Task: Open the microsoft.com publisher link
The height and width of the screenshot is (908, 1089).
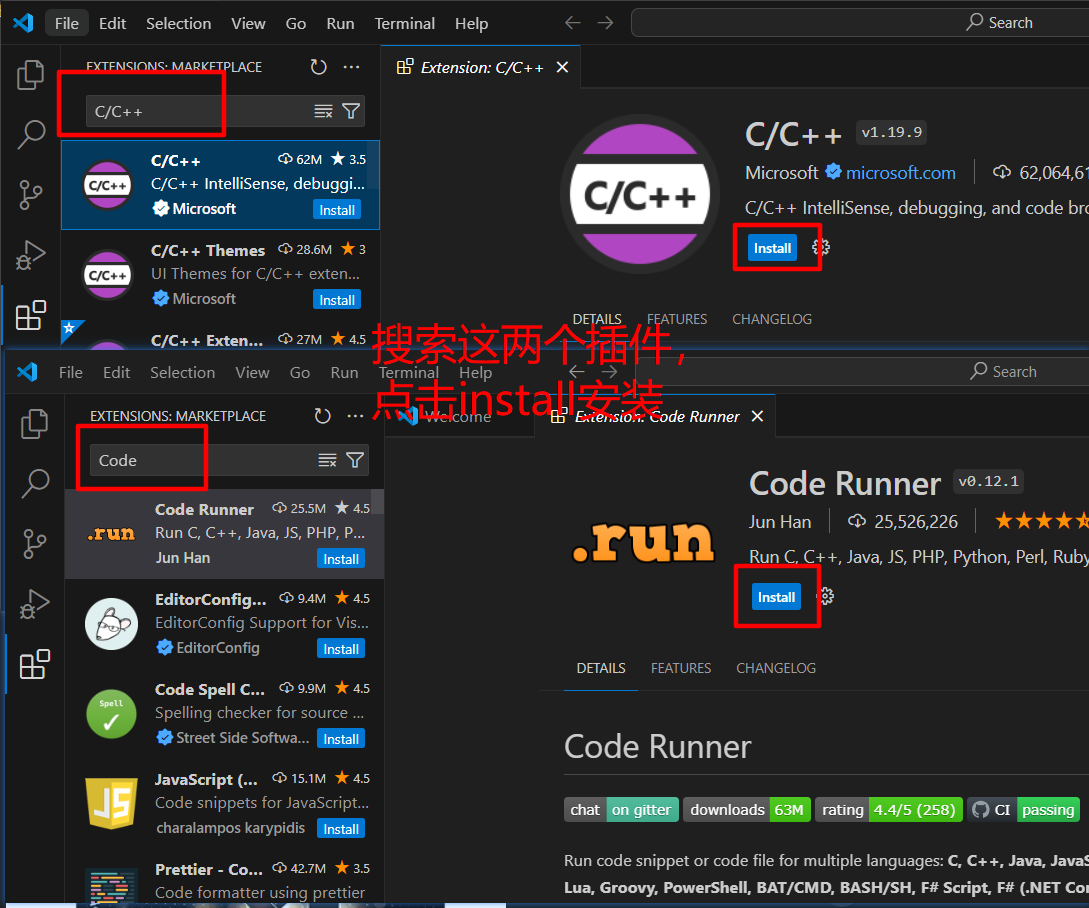Action: coord(900,173)
